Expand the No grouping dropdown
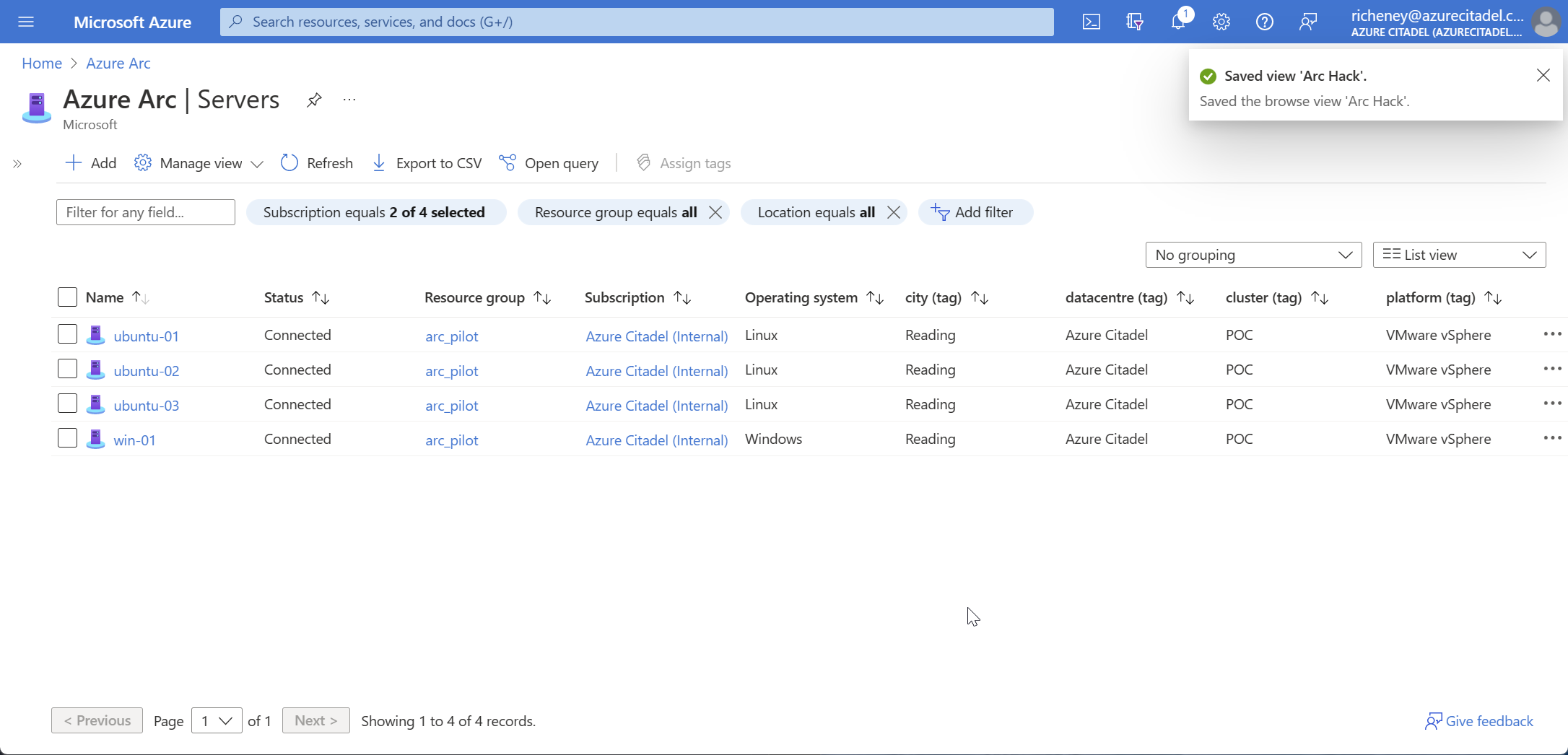 1253,255
